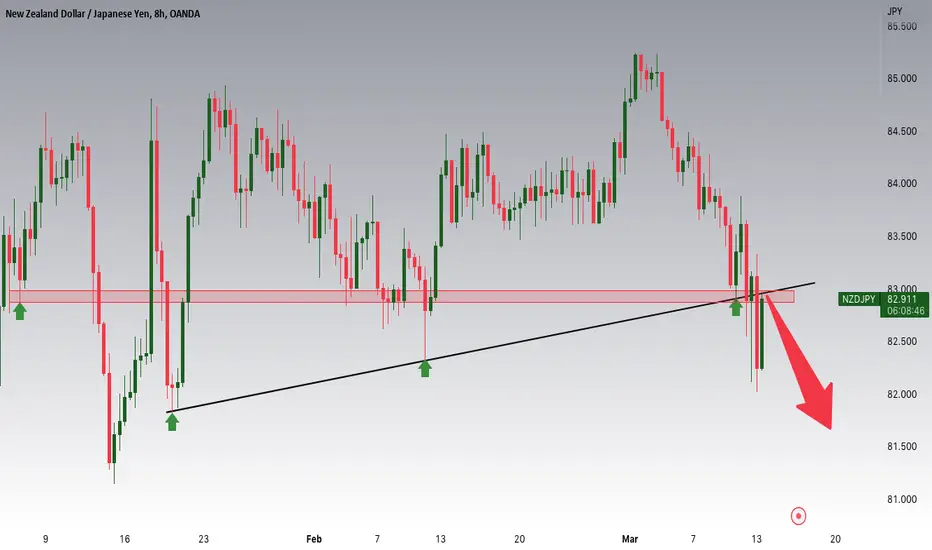Click the 82.500 price axis label
Screen dimensions: 932x550
point(902,342)
